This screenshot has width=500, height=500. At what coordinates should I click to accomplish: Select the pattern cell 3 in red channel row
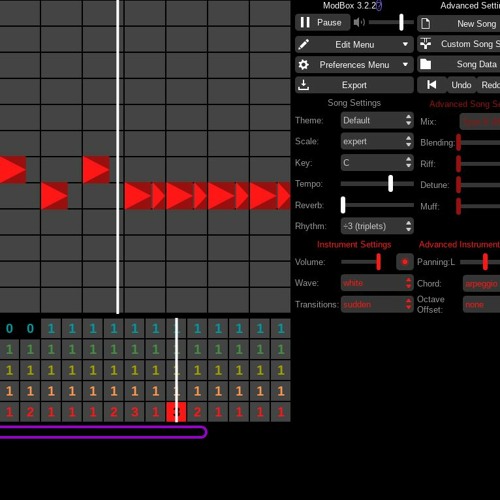pyautogui.click(x=134, y=412)
